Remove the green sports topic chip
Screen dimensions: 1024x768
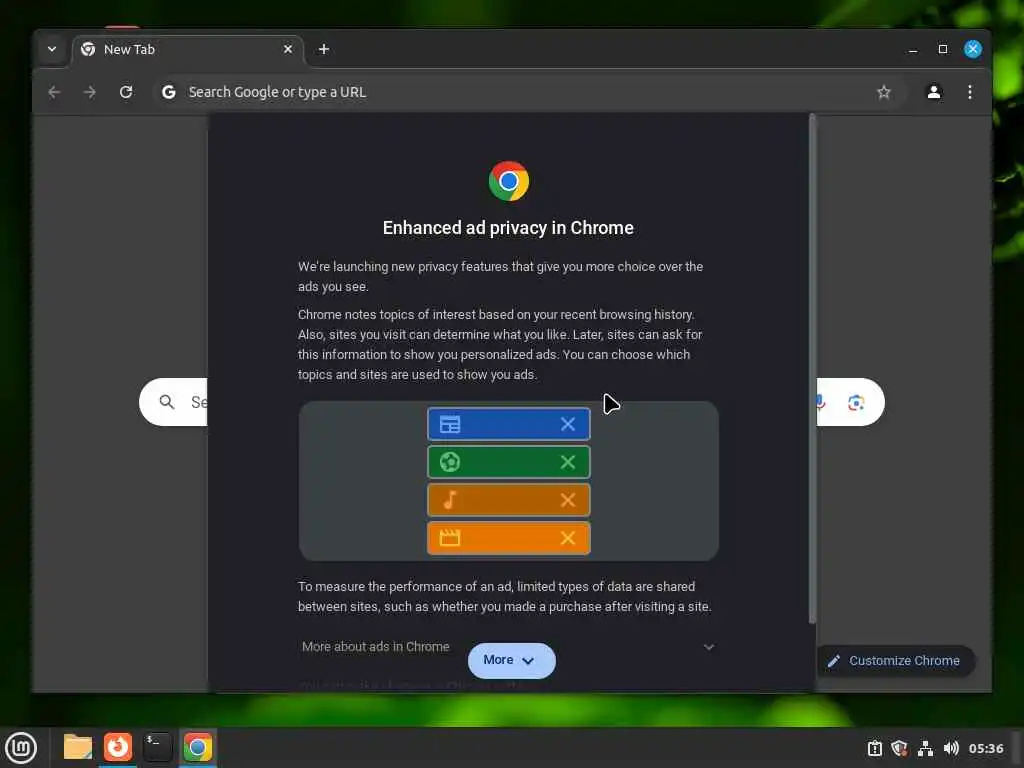(568, 462)
